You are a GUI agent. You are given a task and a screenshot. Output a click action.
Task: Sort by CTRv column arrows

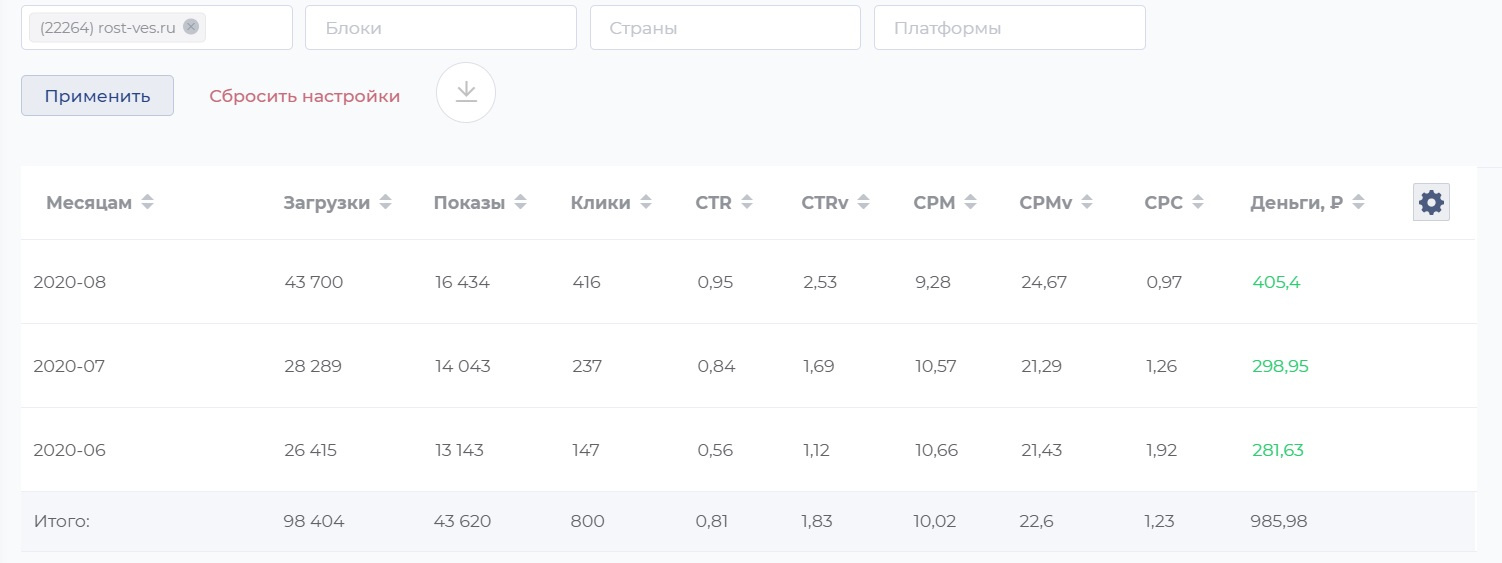coord(863,203)
